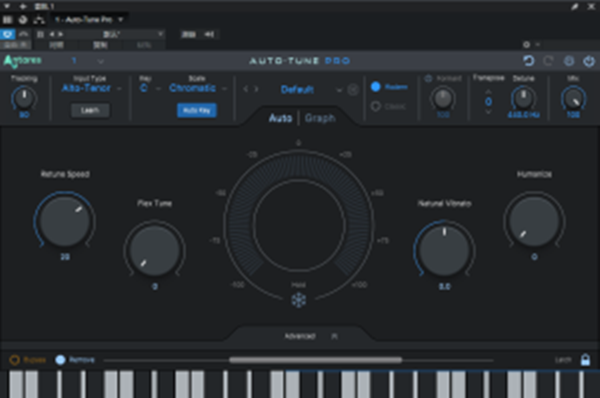The width and height of the screenshot is (600, 398).
Task: Expand the Advanced panel
Action: pos(300,336)
